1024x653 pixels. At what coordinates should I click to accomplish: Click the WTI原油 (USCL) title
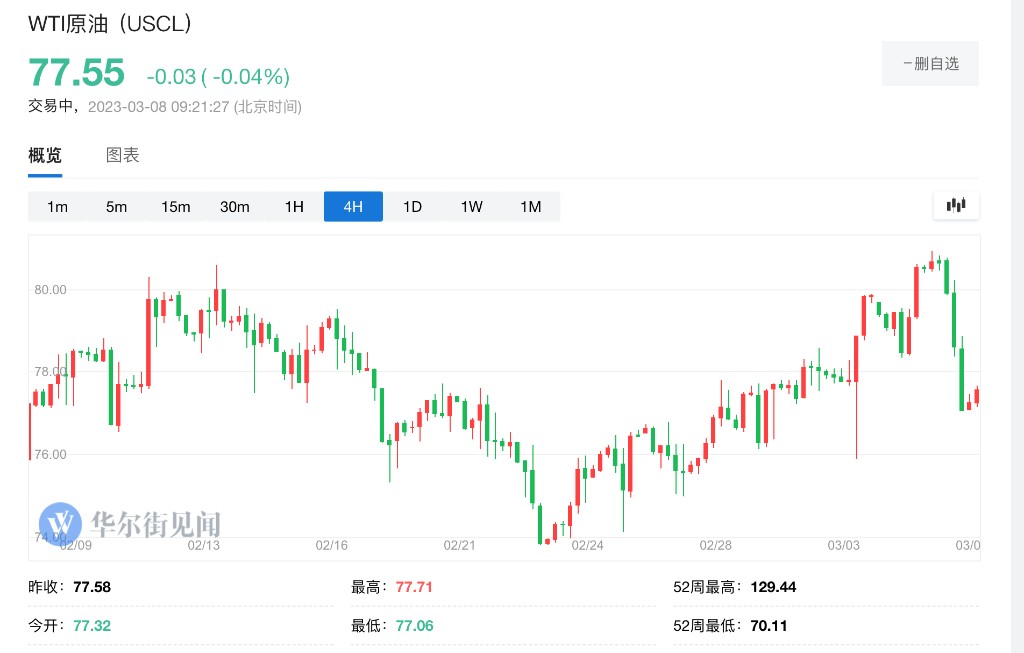(x=110, y=23)
